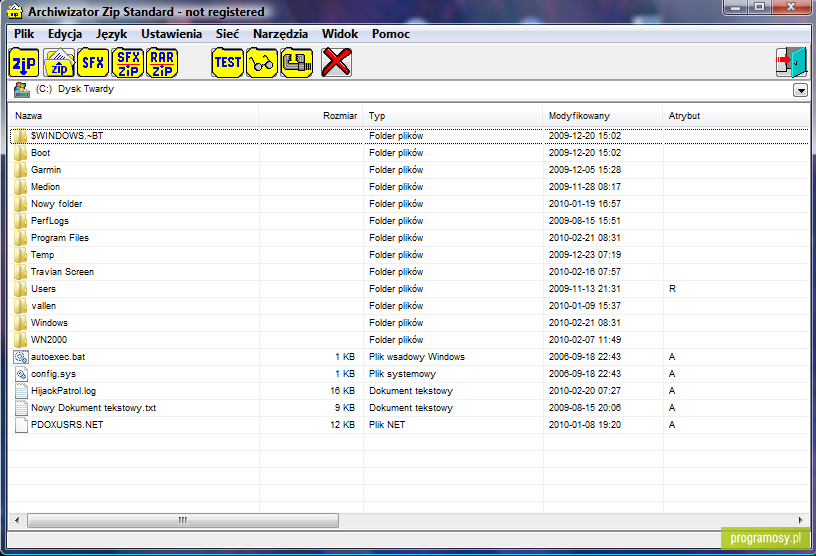Click the 16 KB size cell
The height and width of the screenshot is (556, 816).
click(342, 391)
